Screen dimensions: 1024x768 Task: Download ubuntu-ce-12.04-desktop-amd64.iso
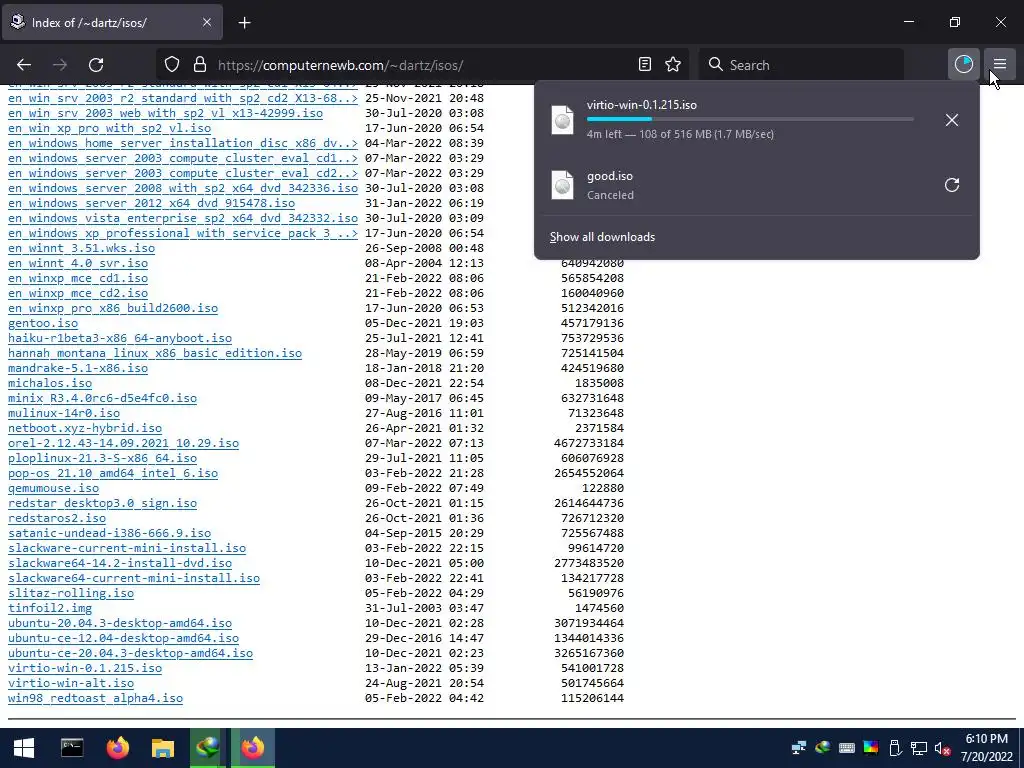click(123, 639)
